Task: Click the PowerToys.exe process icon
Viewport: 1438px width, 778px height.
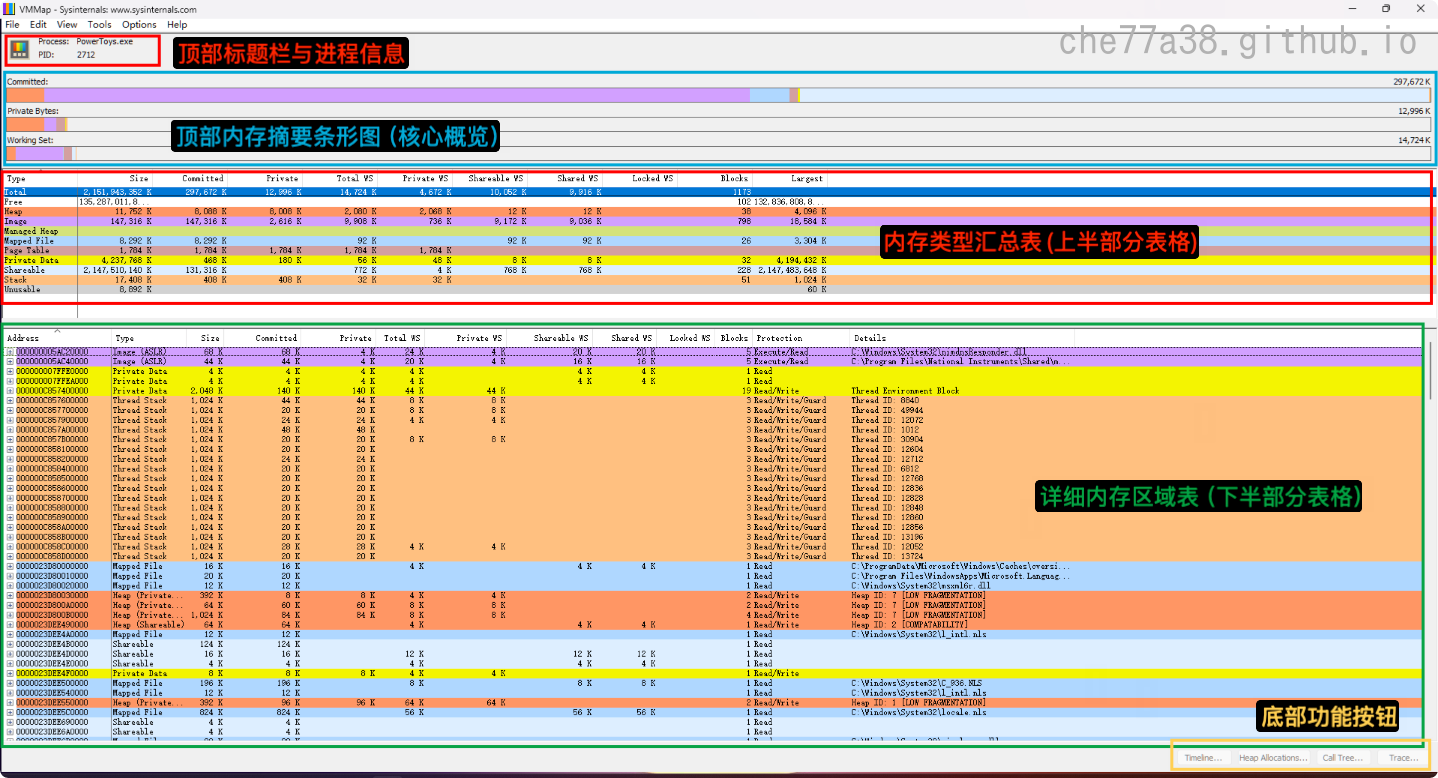Action: pyautogui.click(x=20, y=49)
